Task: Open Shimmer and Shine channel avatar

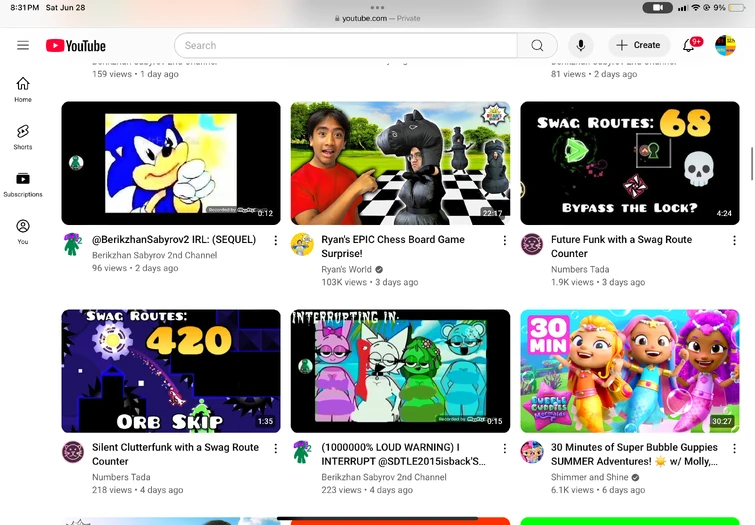Action: [x=532, y=452]
